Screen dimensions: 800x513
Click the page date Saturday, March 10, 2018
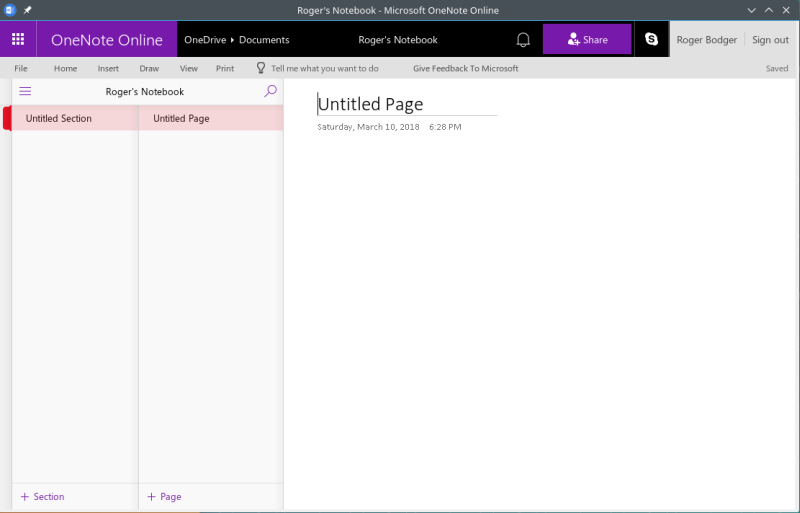368,127
